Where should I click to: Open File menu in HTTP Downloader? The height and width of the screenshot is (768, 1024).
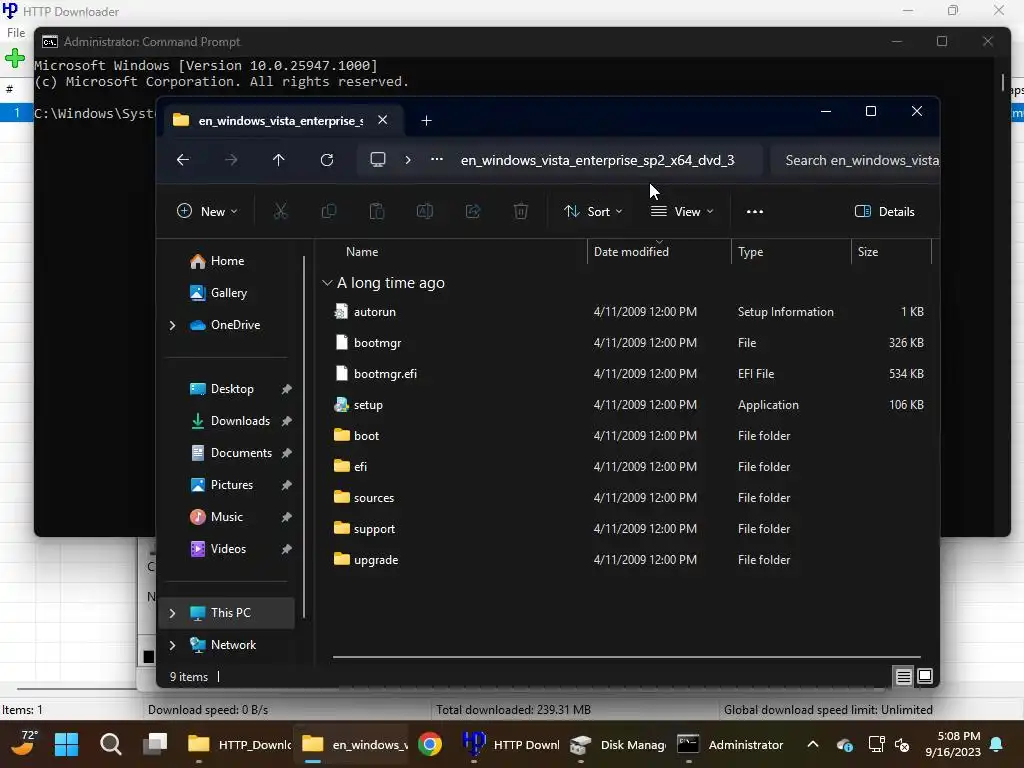(16, 33)
